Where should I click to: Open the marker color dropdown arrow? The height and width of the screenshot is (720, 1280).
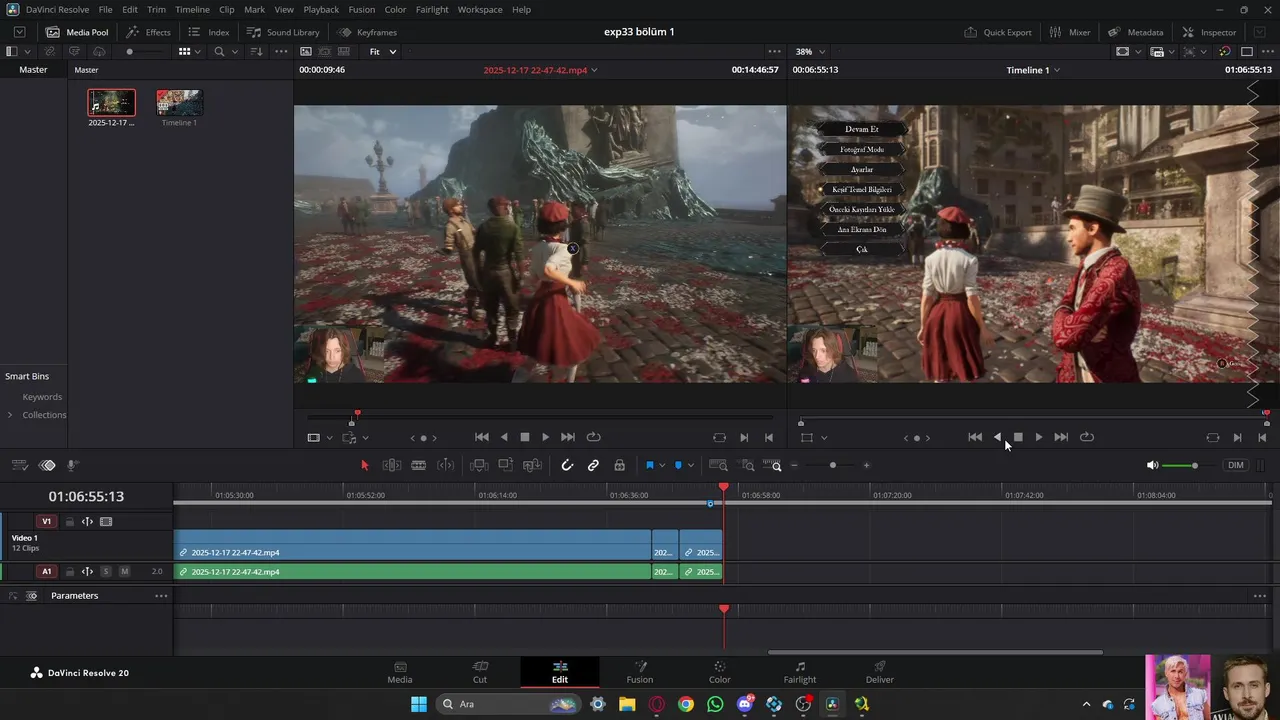pyautogui.click(x=691, y=465)
